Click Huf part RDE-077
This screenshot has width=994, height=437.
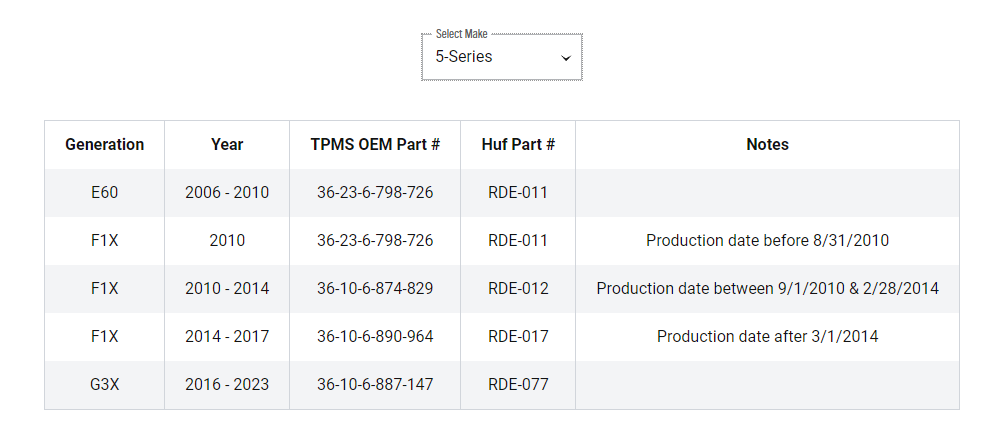[518, 385]
